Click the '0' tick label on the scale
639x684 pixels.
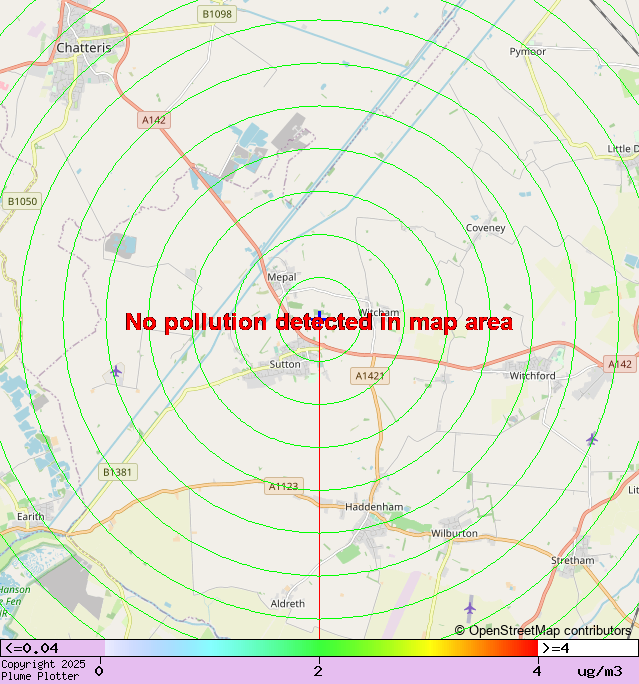(x=99, y=671)
